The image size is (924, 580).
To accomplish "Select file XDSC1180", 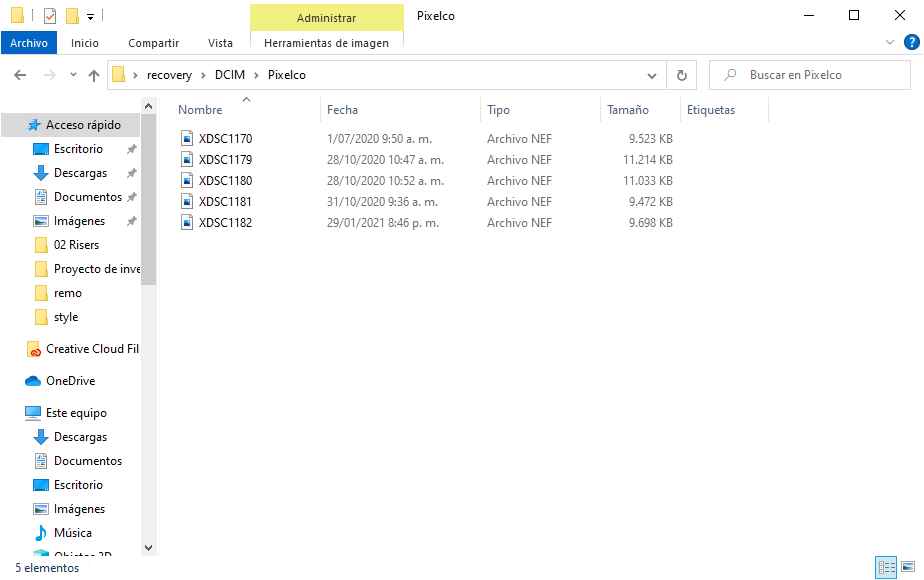I will pos(226,180).
